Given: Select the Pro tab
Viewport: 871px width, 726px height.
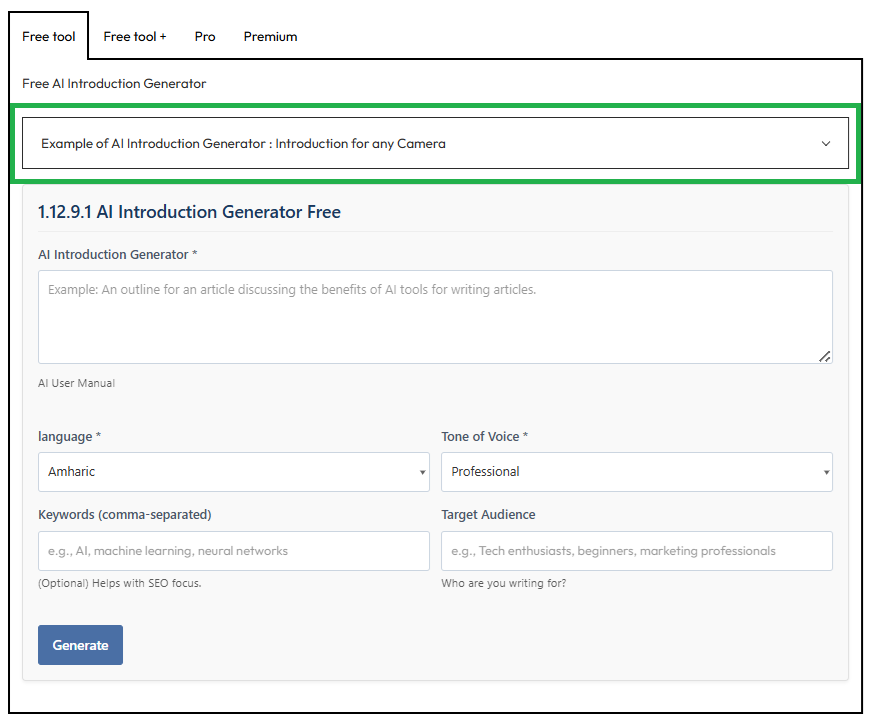Looking at the screenshot, I should coord(205,36).
